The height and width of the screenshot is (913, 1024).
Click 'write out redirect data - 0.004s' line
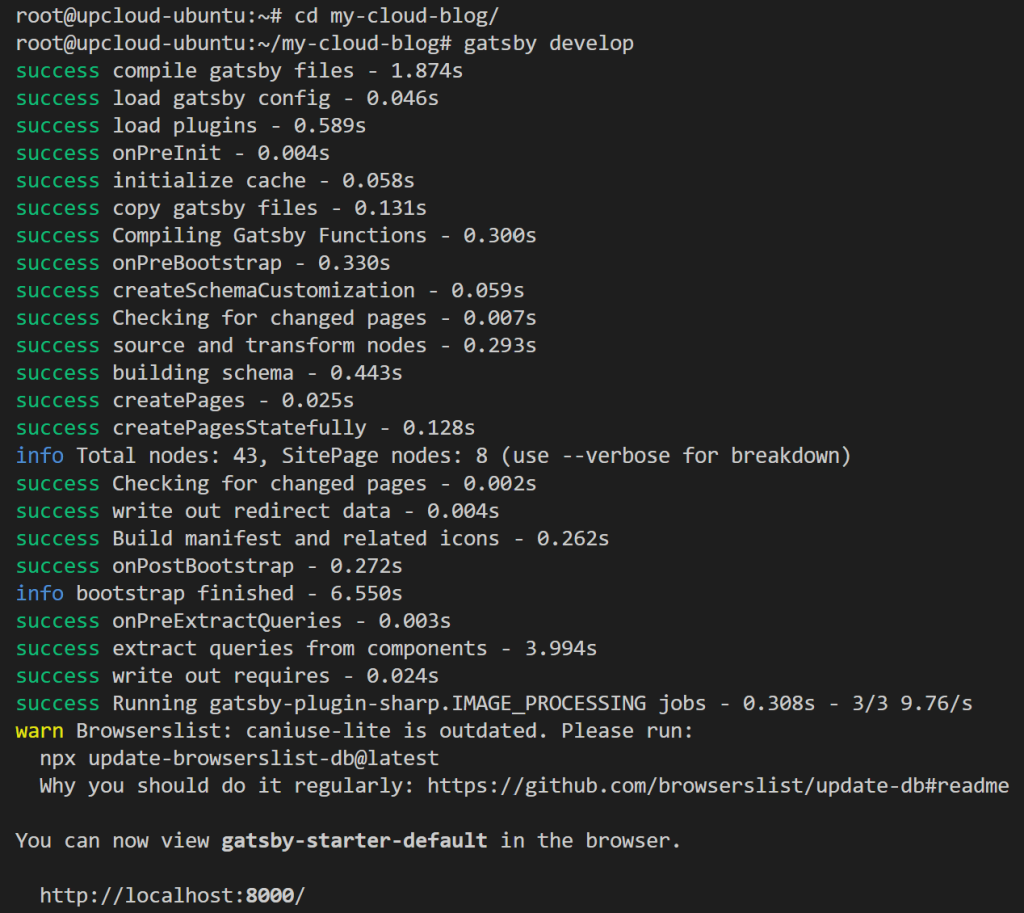pyautogui.click(x=257, y=511)
